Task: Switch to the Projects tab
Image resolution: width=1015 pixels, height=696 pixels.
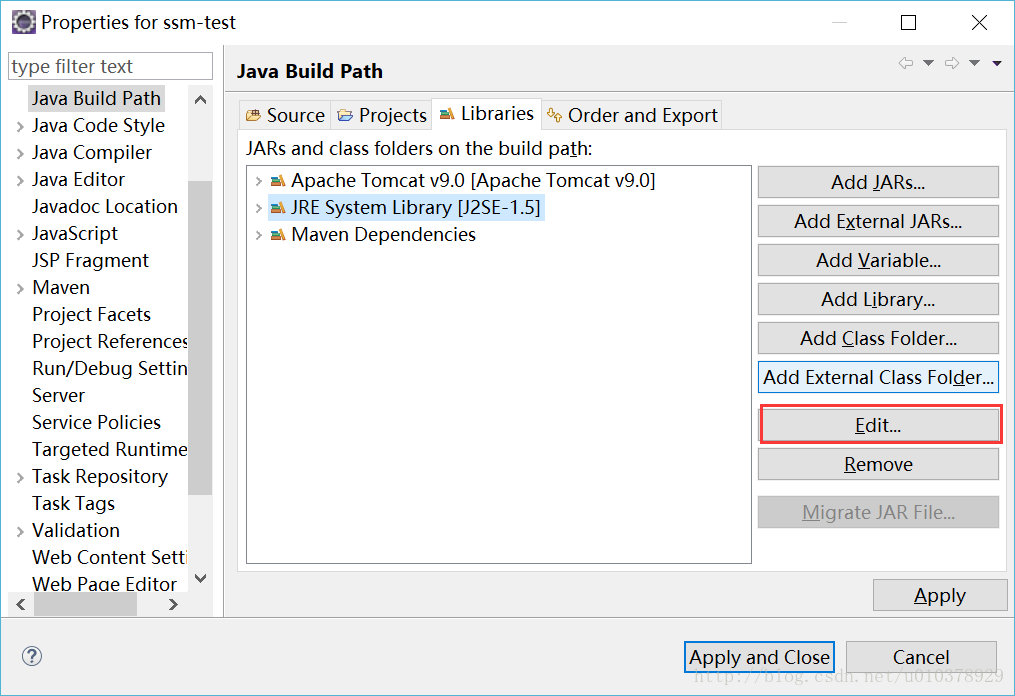Action: point(381,115)
